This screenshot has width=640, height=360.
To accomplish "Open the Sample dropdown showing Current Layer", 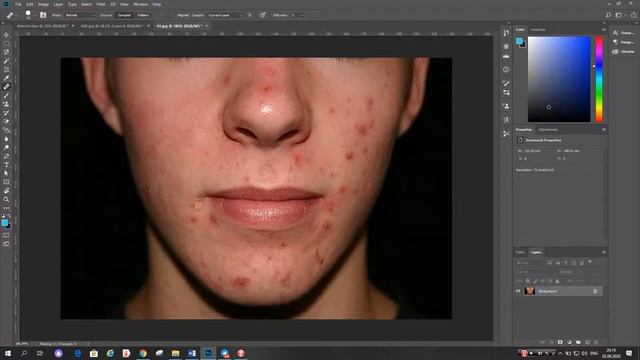I will pyautogui.click(x=225, y=15).
